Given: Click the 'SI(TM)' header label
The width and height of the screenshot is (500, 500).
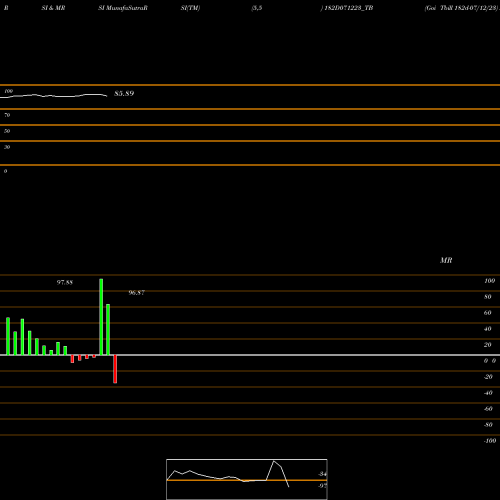Looking at the screenshot, I should 190,8.
